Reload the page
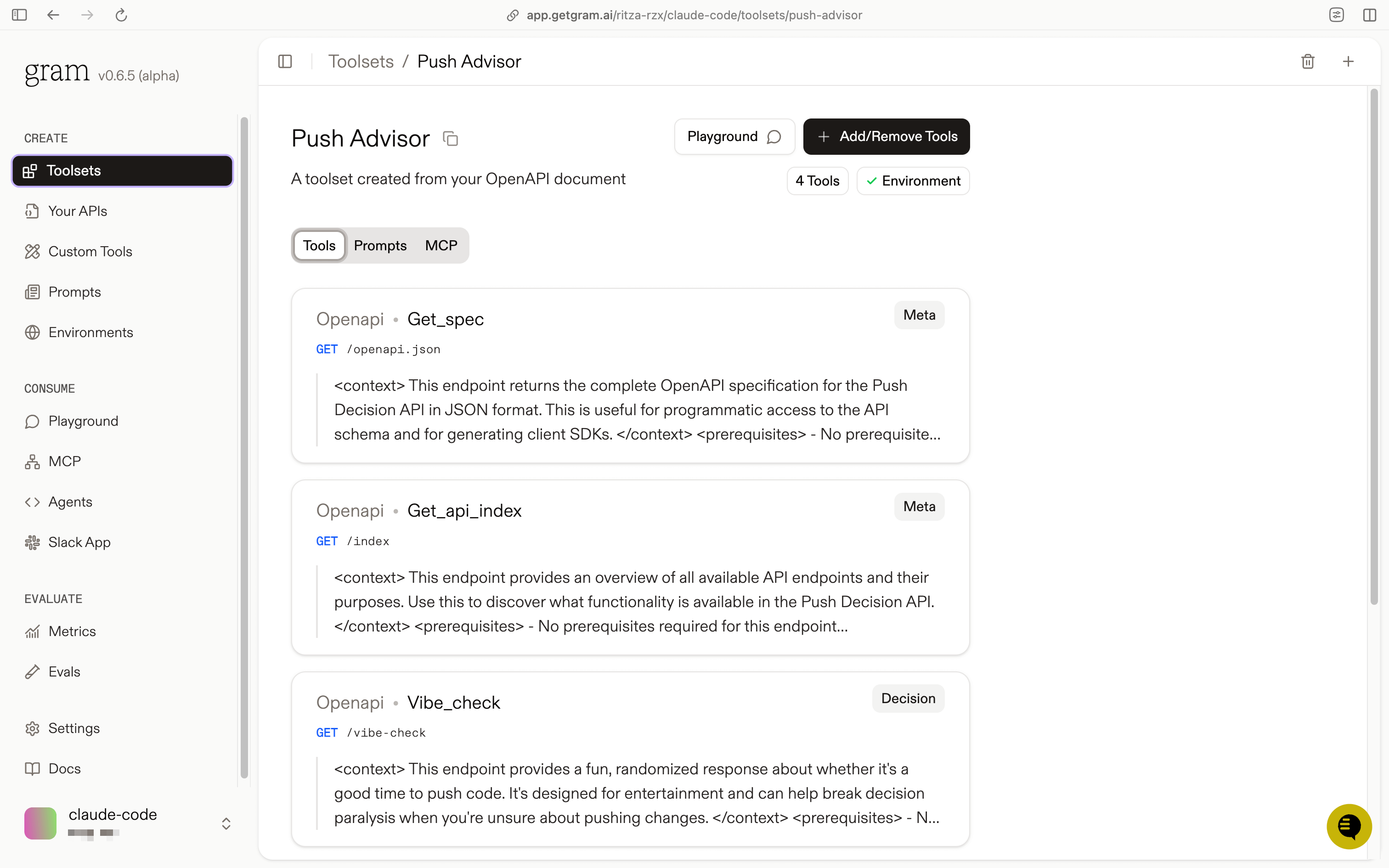 pyautogui.click(x=121, y=15)
